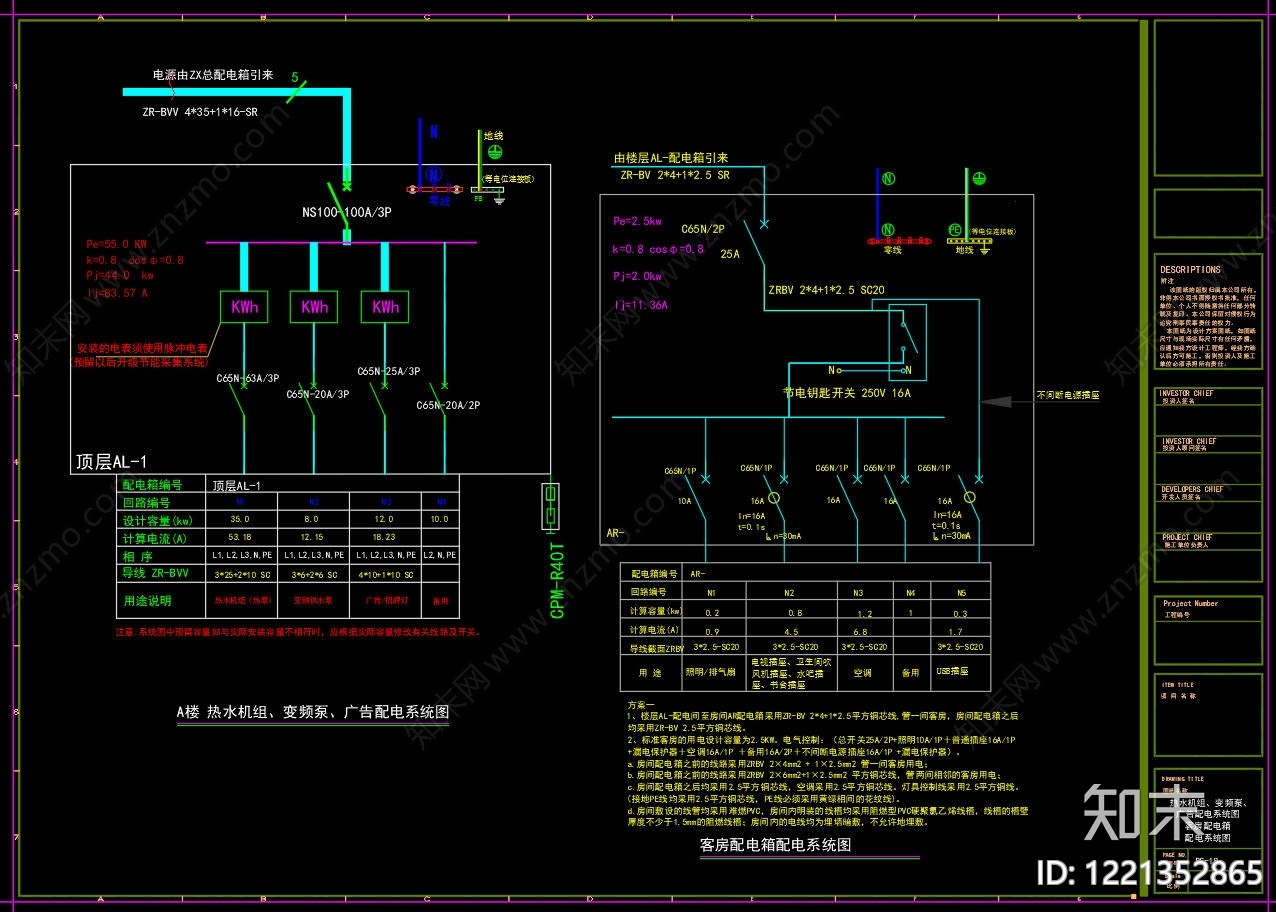Click the vertical label 'CPM-R40T'
This screenshot has width=1276, height=912.
point(558,580)
